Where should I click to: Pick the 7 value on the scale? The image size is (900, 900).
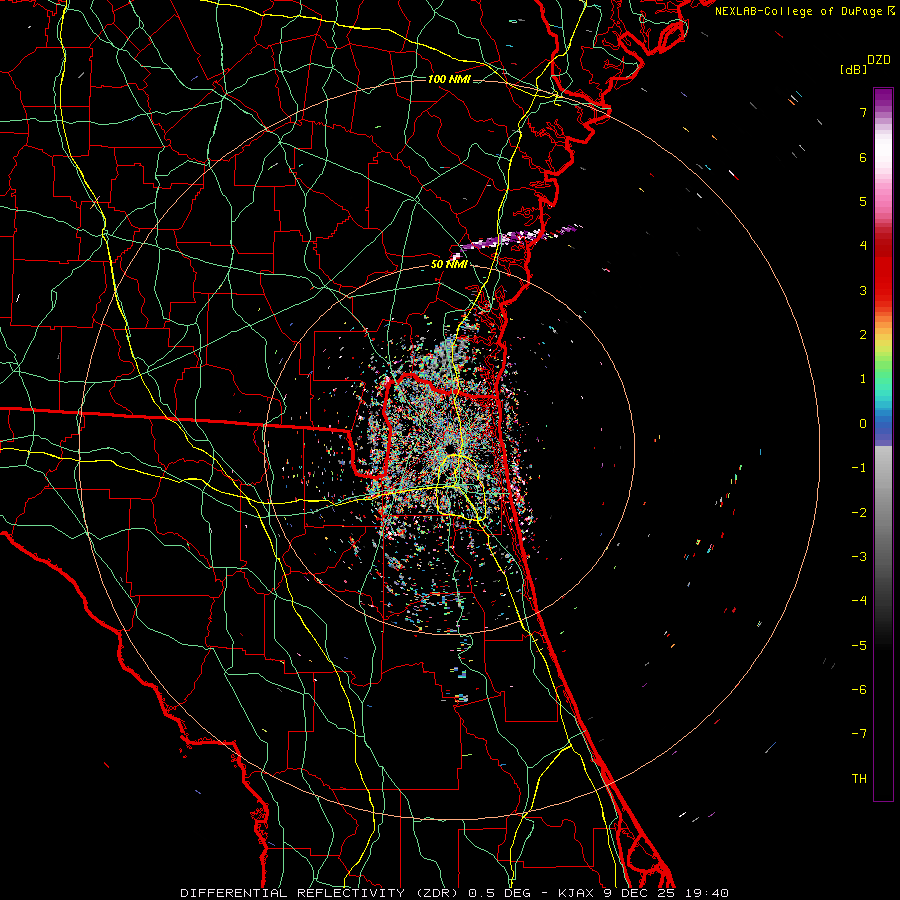coord(863,112)
